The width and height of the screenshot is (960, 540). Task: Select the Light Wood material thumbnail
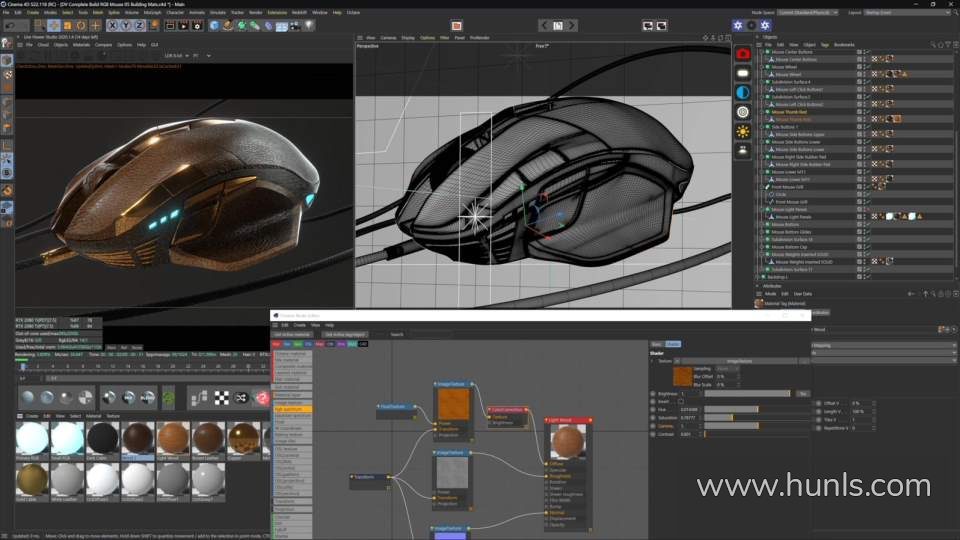(172, 438)
